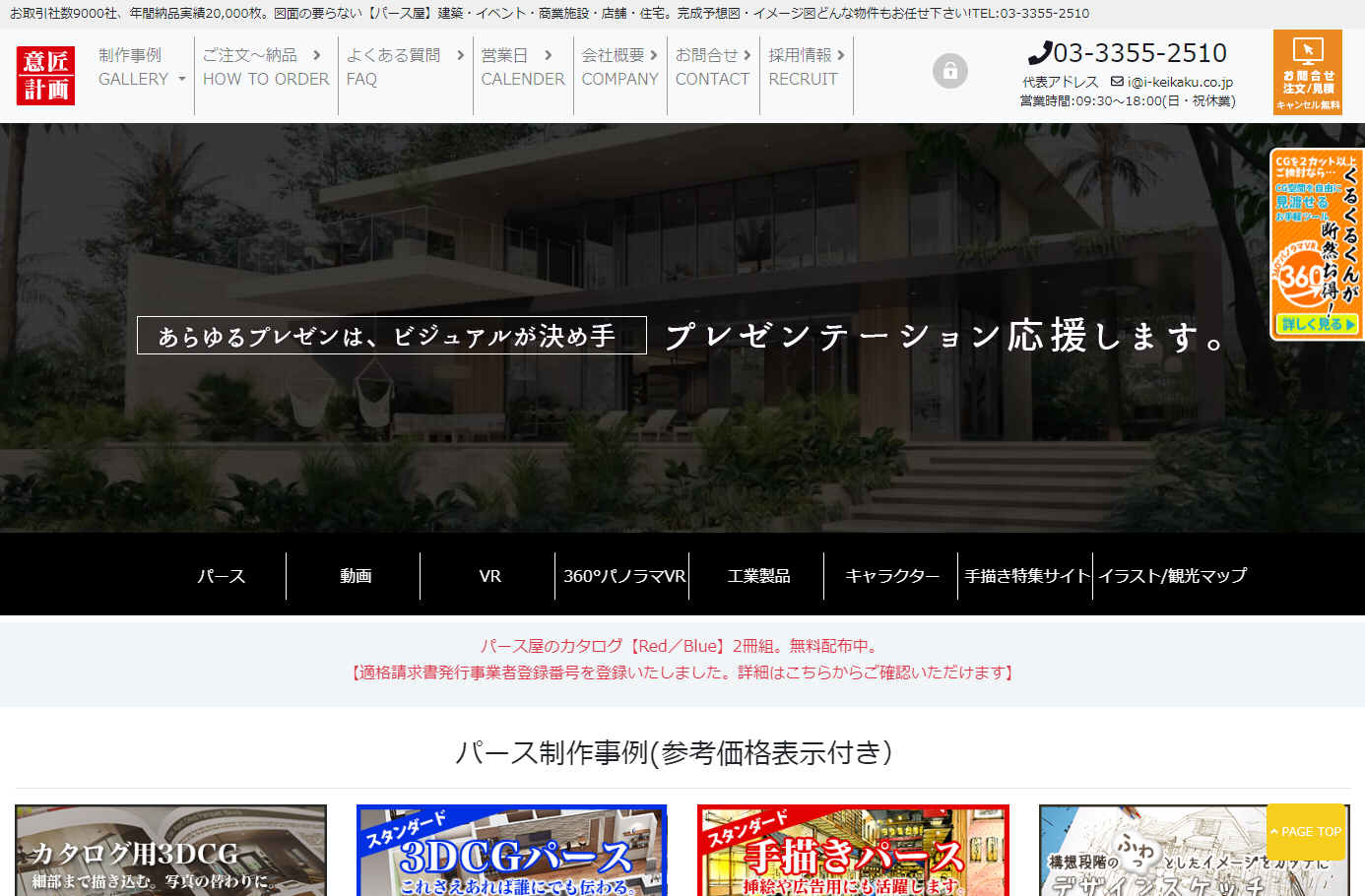Click chevron next to 会社概要
The image size is (1365, 896).
click(654, 55)
